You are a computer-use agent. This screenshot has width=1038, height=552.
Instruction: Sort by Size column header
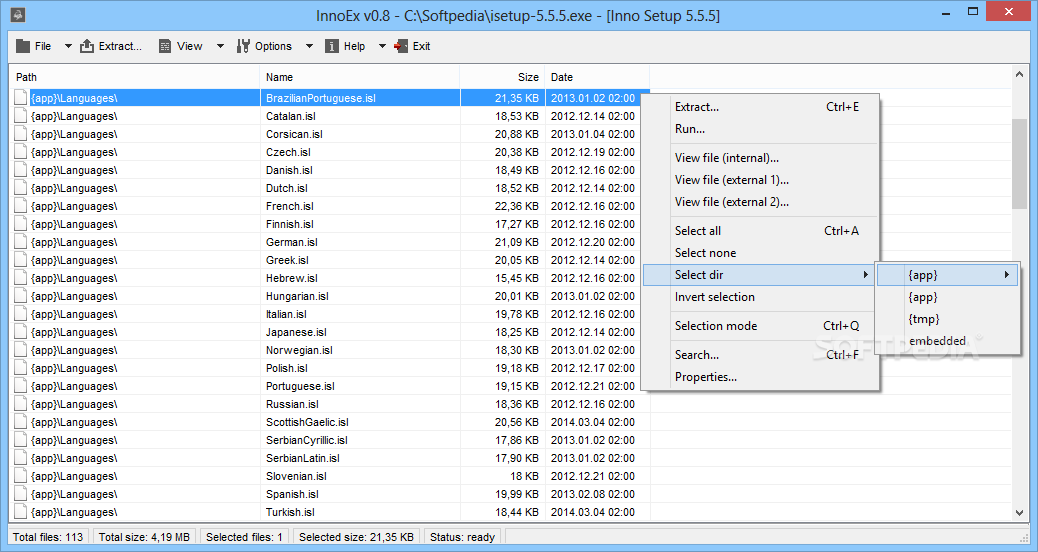click(502, 77)
